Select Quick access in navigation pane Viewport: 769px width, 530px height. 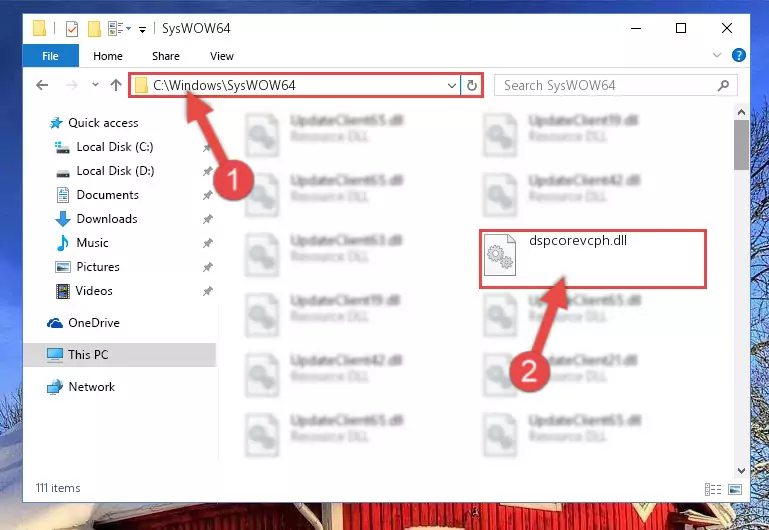point(103,123)
